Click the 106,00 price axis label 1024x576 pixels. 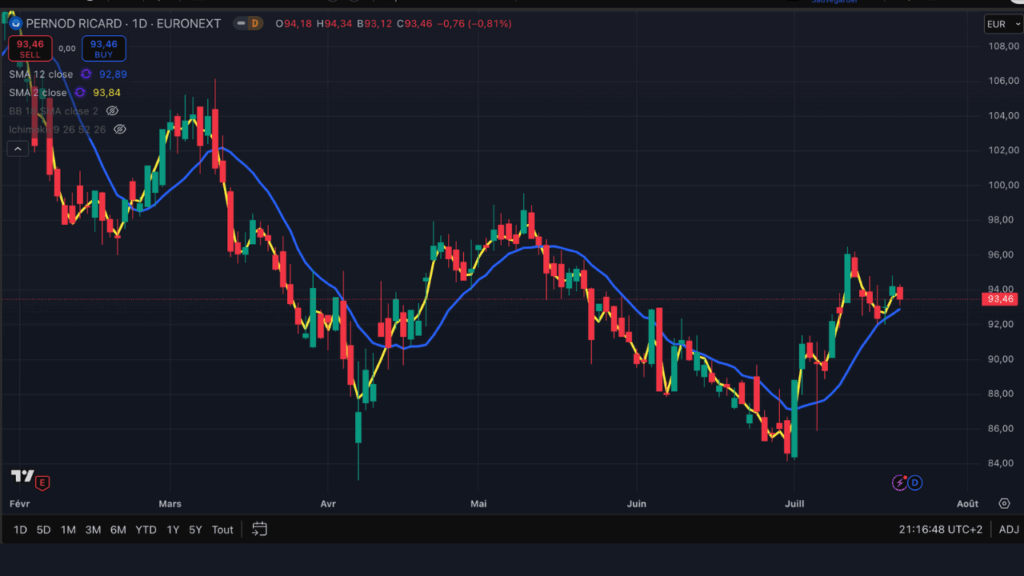(1004, 81)
